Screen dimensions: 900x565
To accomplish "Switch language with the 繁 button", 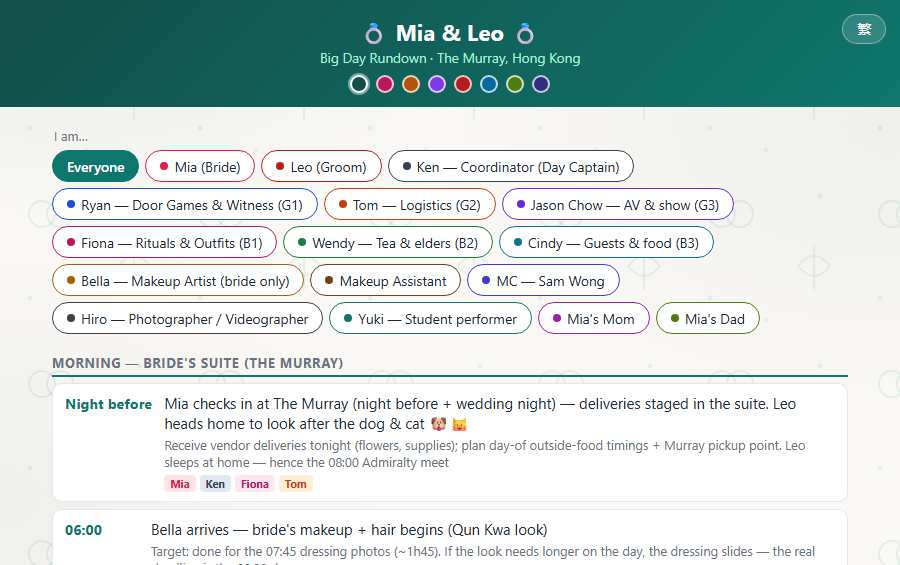I will pos(863,29).
